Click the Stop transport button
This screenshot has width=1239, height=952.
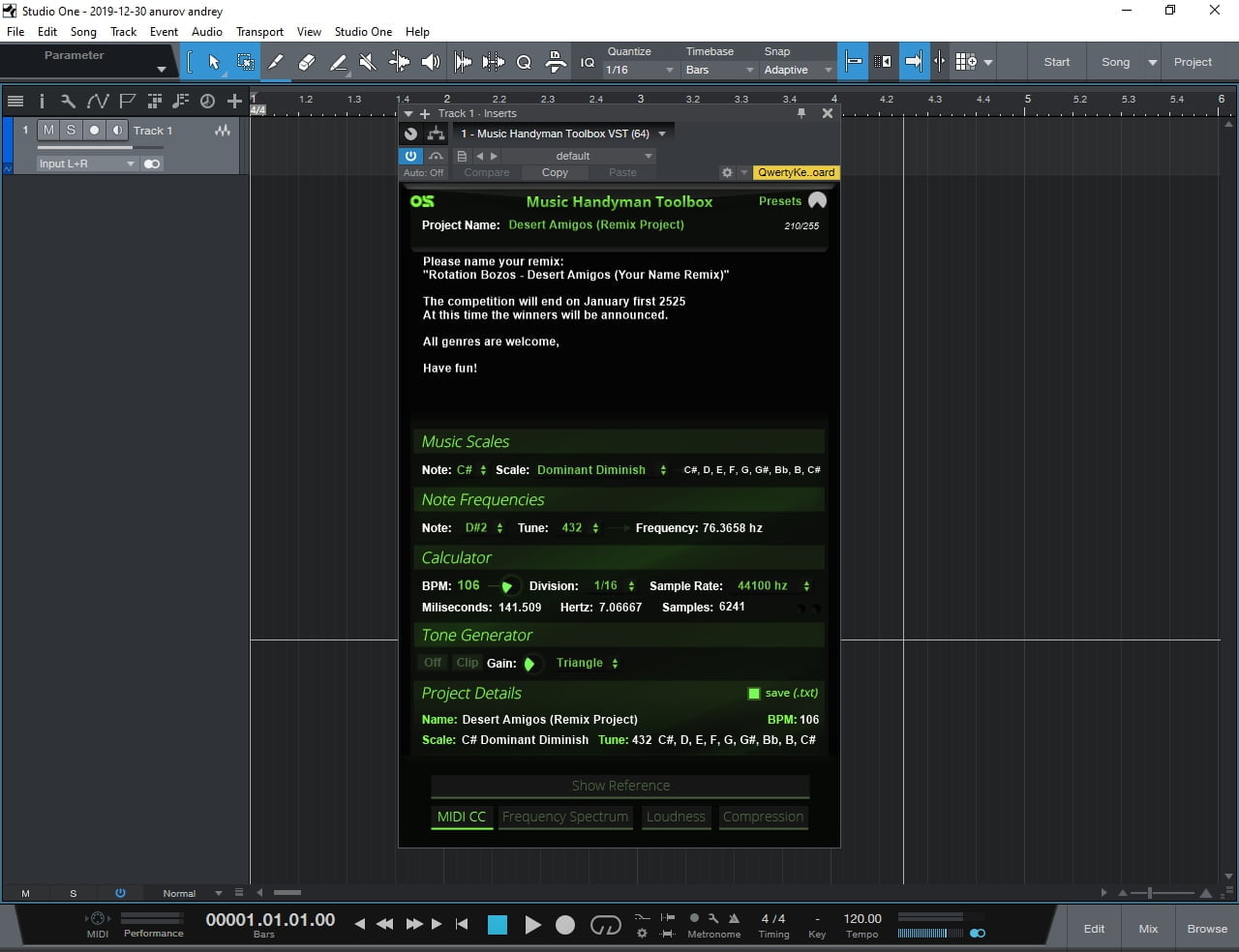498,925
